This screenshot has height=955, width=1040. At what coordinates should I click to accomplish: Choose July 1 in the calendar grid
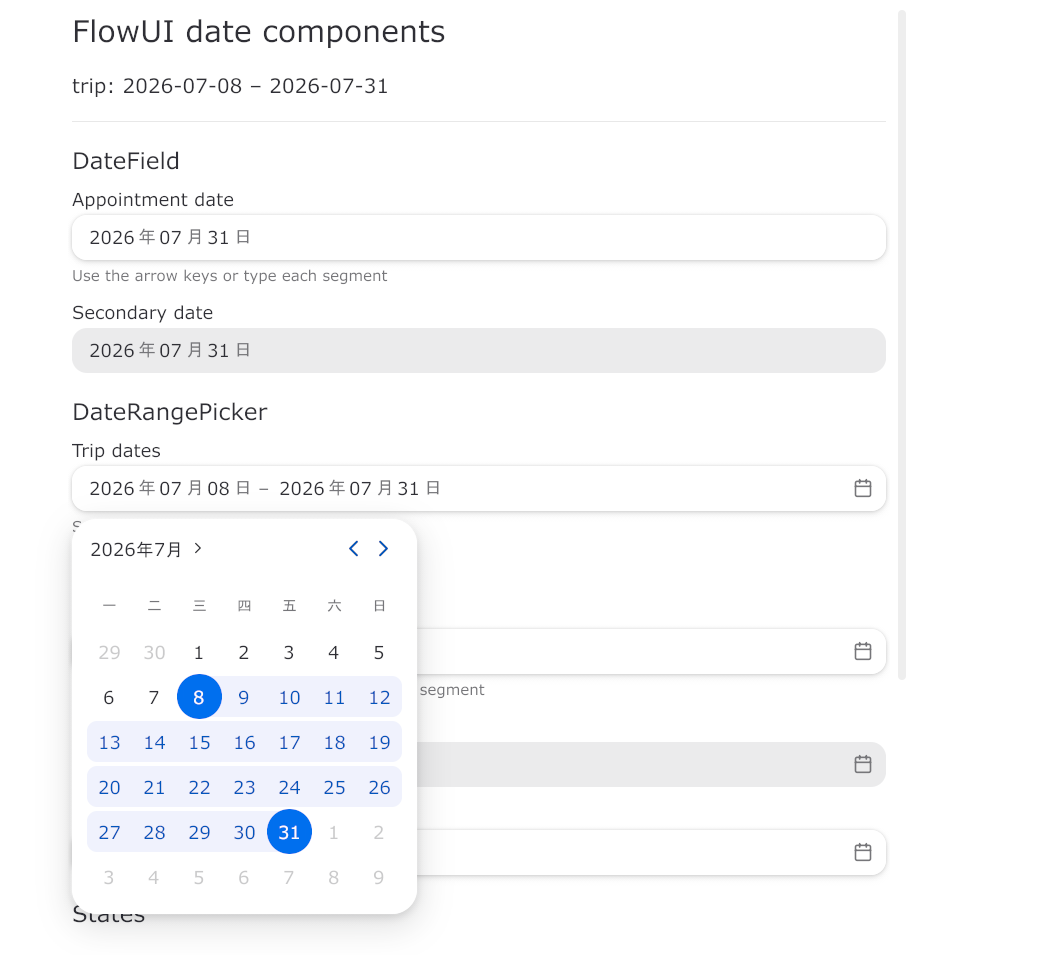[199, 653]
